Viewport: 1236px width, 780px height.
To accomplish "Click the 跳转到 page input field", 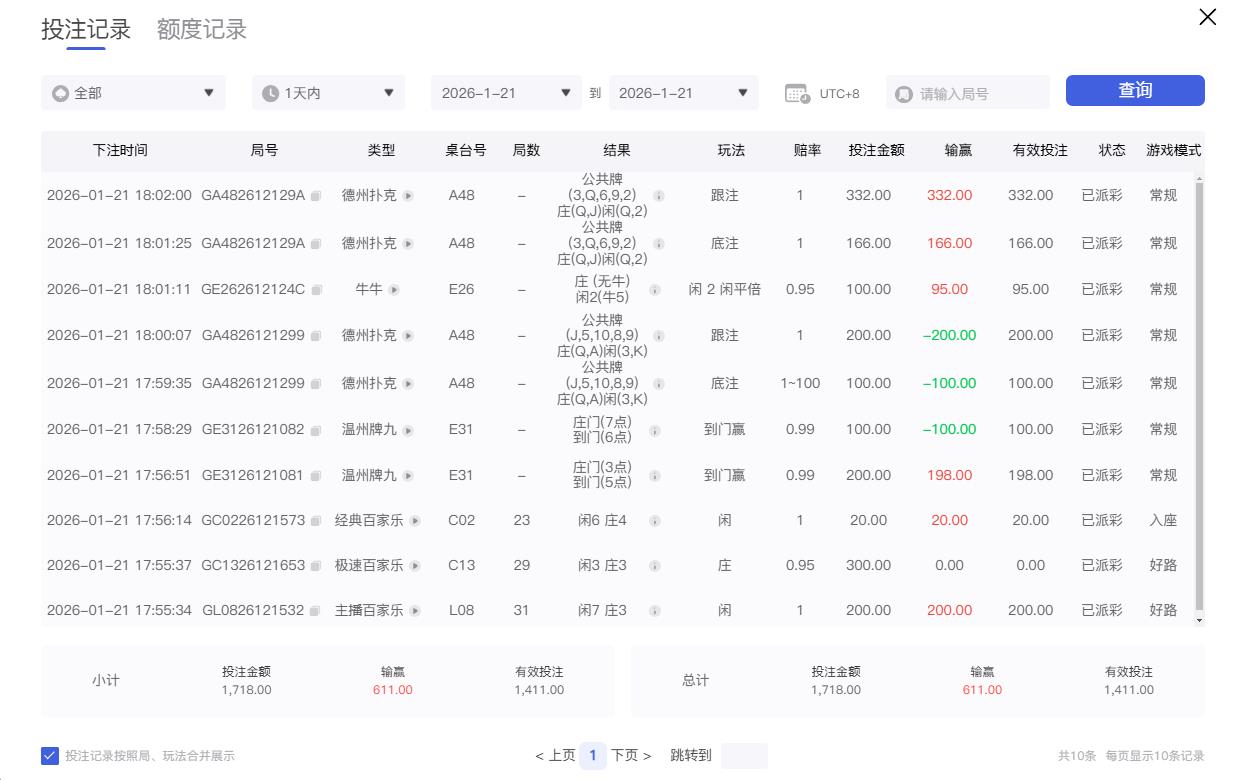I will (x=744, y=756).
